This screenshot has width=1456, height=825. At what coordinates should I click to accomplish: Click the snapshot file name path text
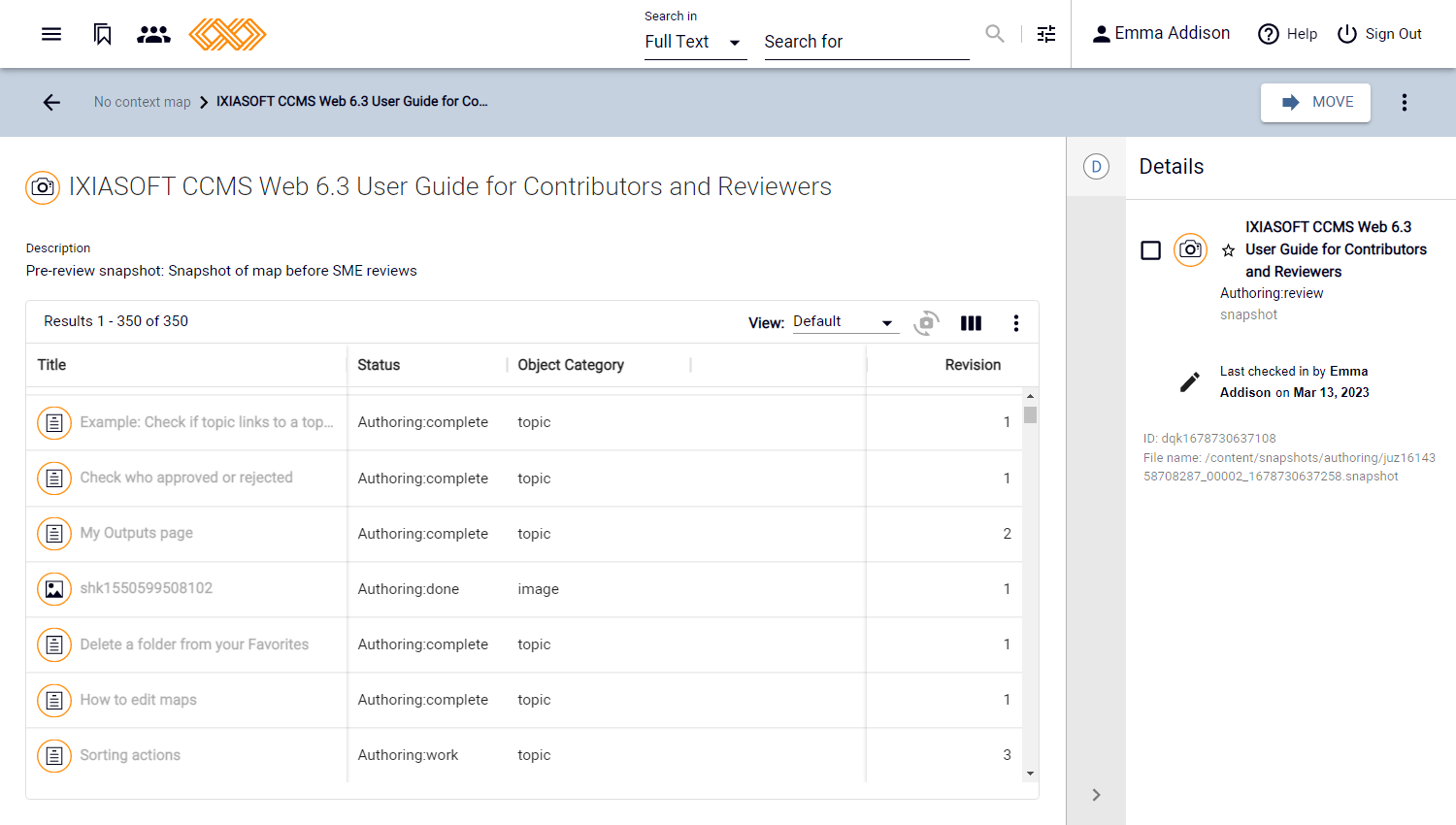1289,467
